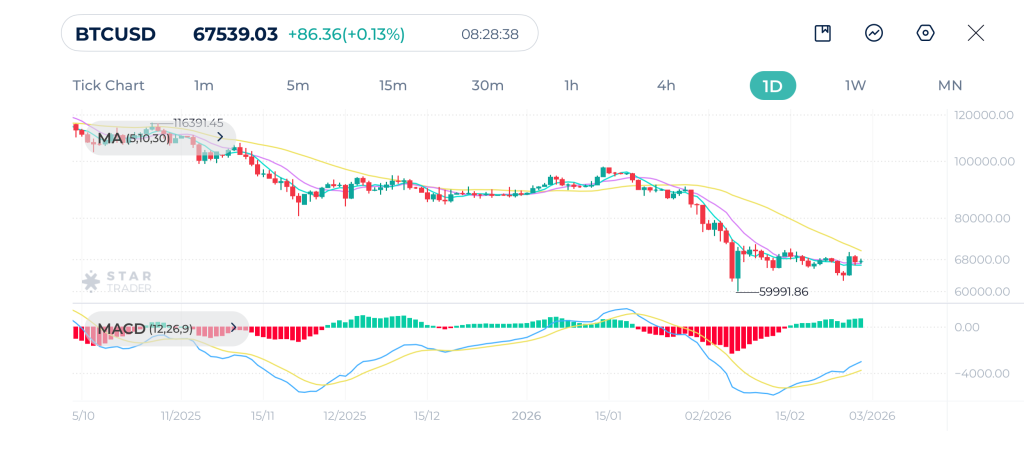Viewport: 1024px width, 471px height.
Task: Close the chart with the X icon
Action: (976, 33)
